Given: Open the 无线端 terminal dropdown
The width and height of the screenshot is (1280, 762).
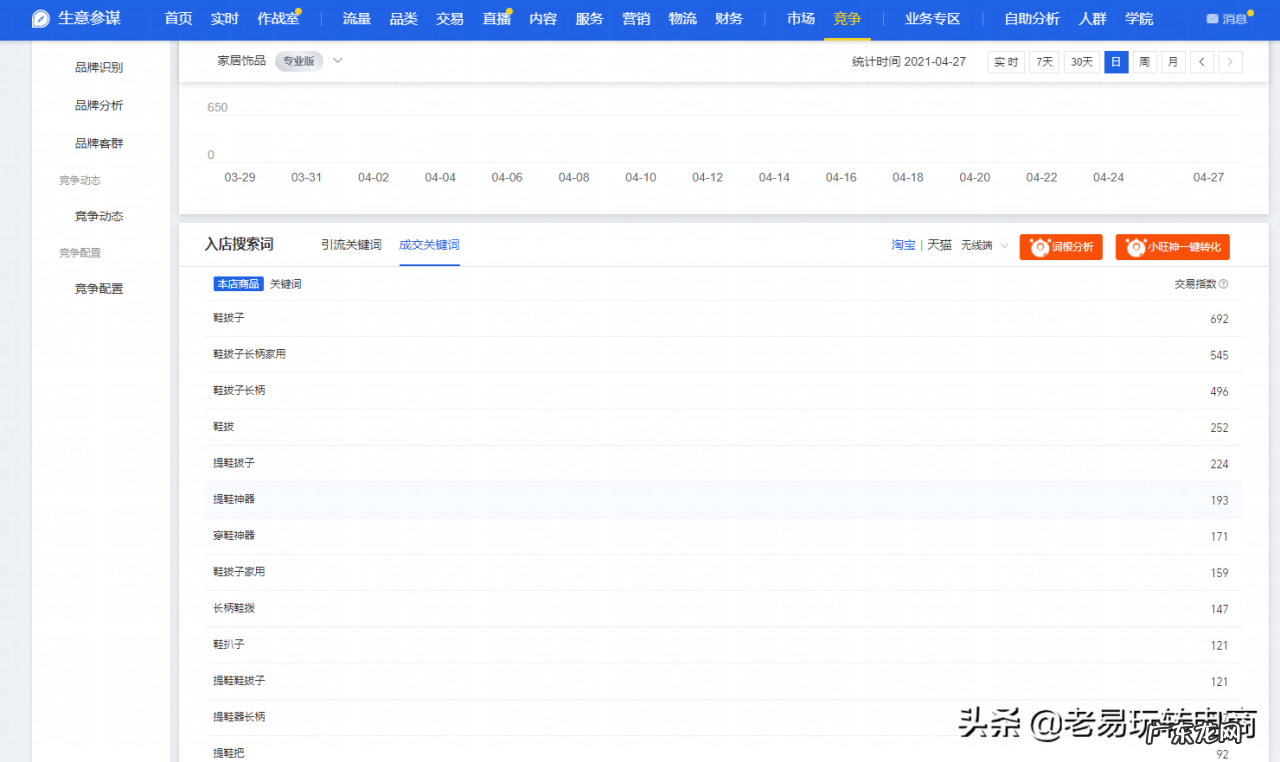Looking at the screenshot, I should coord(981,245).
